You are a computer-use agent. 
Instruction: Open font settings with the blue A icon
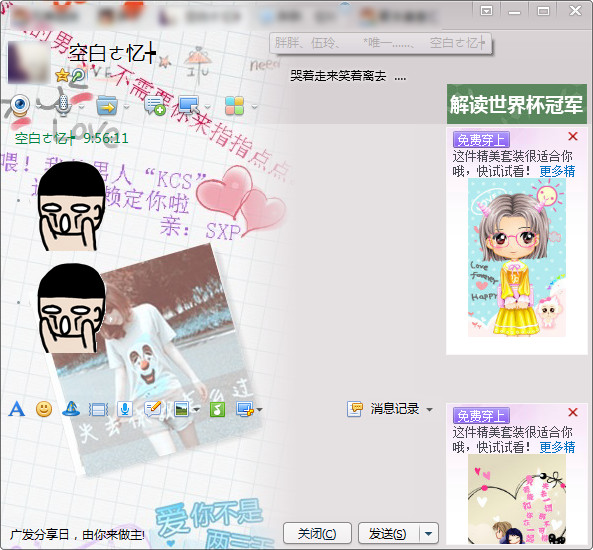tap(17, 409)
